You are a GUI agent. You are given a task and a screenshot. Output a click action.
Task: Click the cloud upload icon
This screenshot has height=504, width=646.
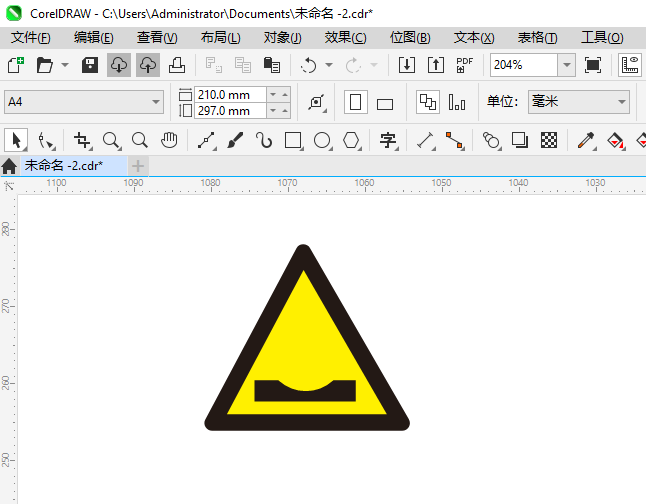click(148, 65)
